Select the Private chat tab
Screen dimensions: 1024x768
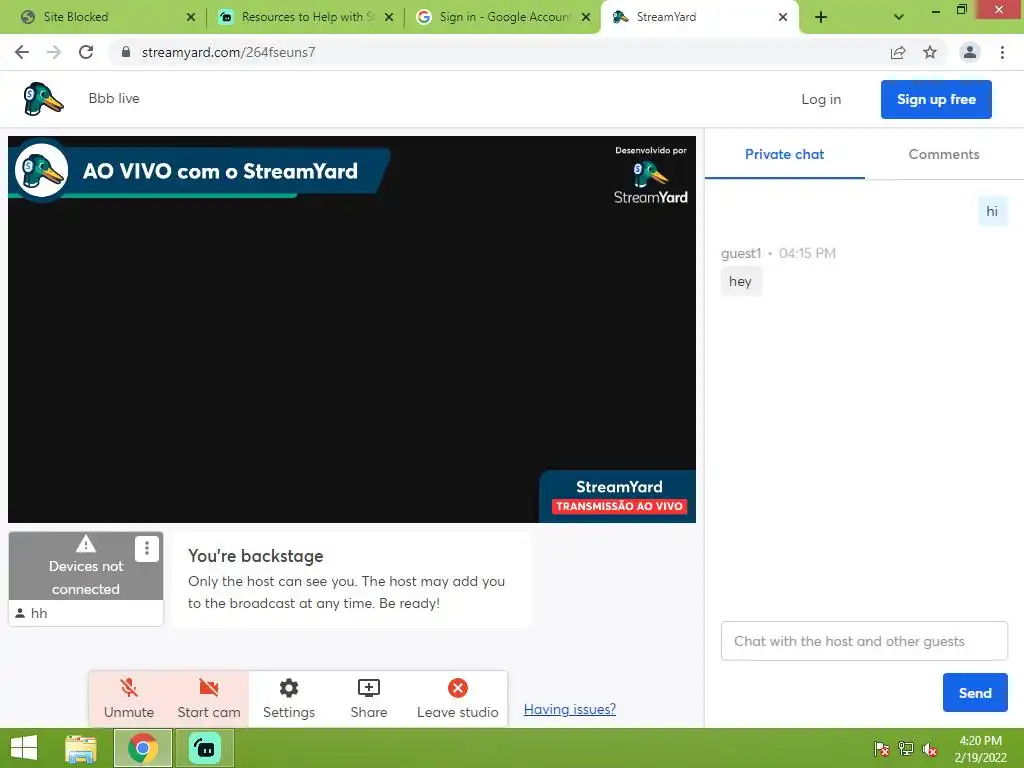[784, 154]
